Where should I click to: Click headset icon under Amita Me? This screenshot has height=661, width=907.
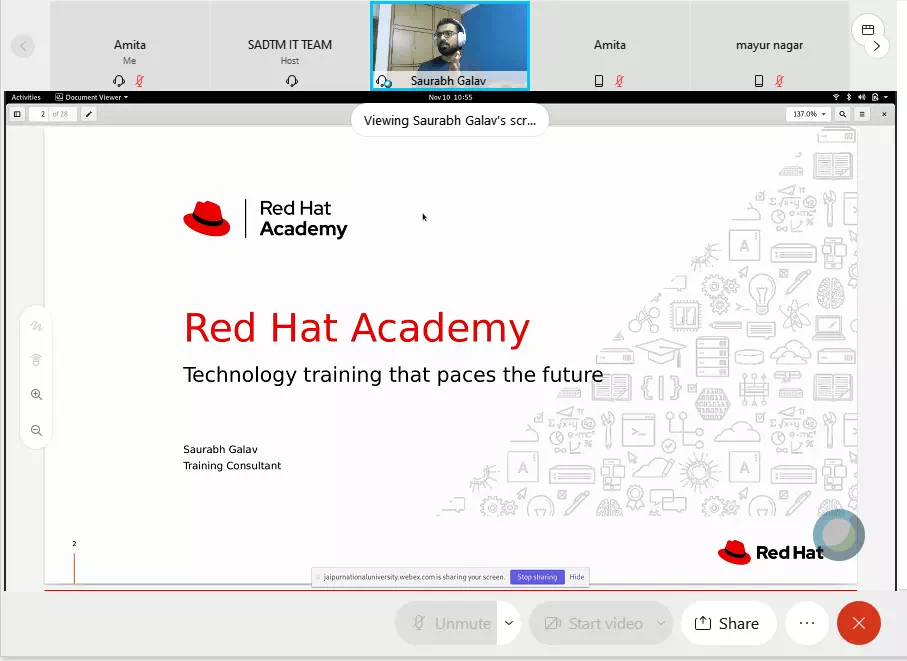(119, 81)
